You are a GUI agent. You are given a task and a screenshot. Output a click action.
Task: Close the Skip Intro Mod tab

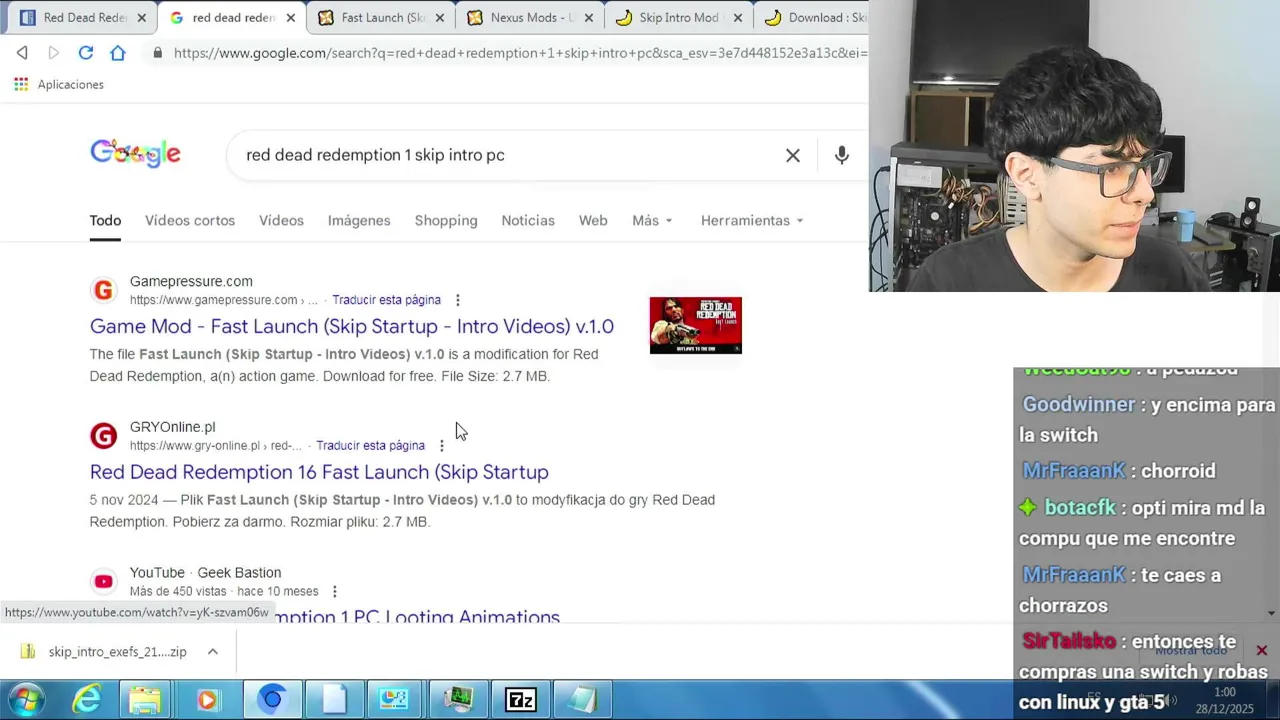[x=738, y=18]
